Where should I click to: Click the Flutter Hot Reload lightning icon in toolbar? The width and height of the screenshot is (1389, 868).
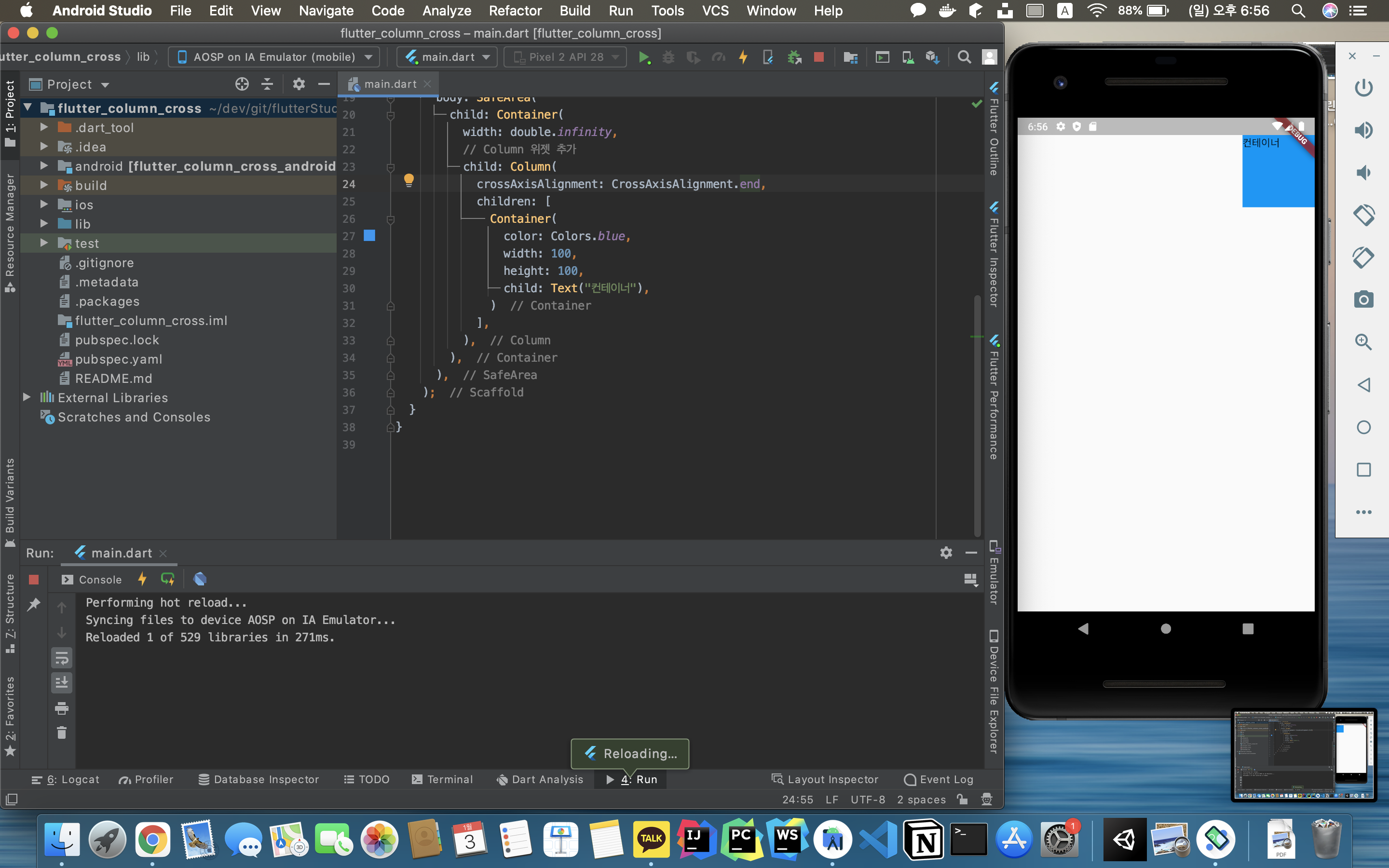pos(743,57)
